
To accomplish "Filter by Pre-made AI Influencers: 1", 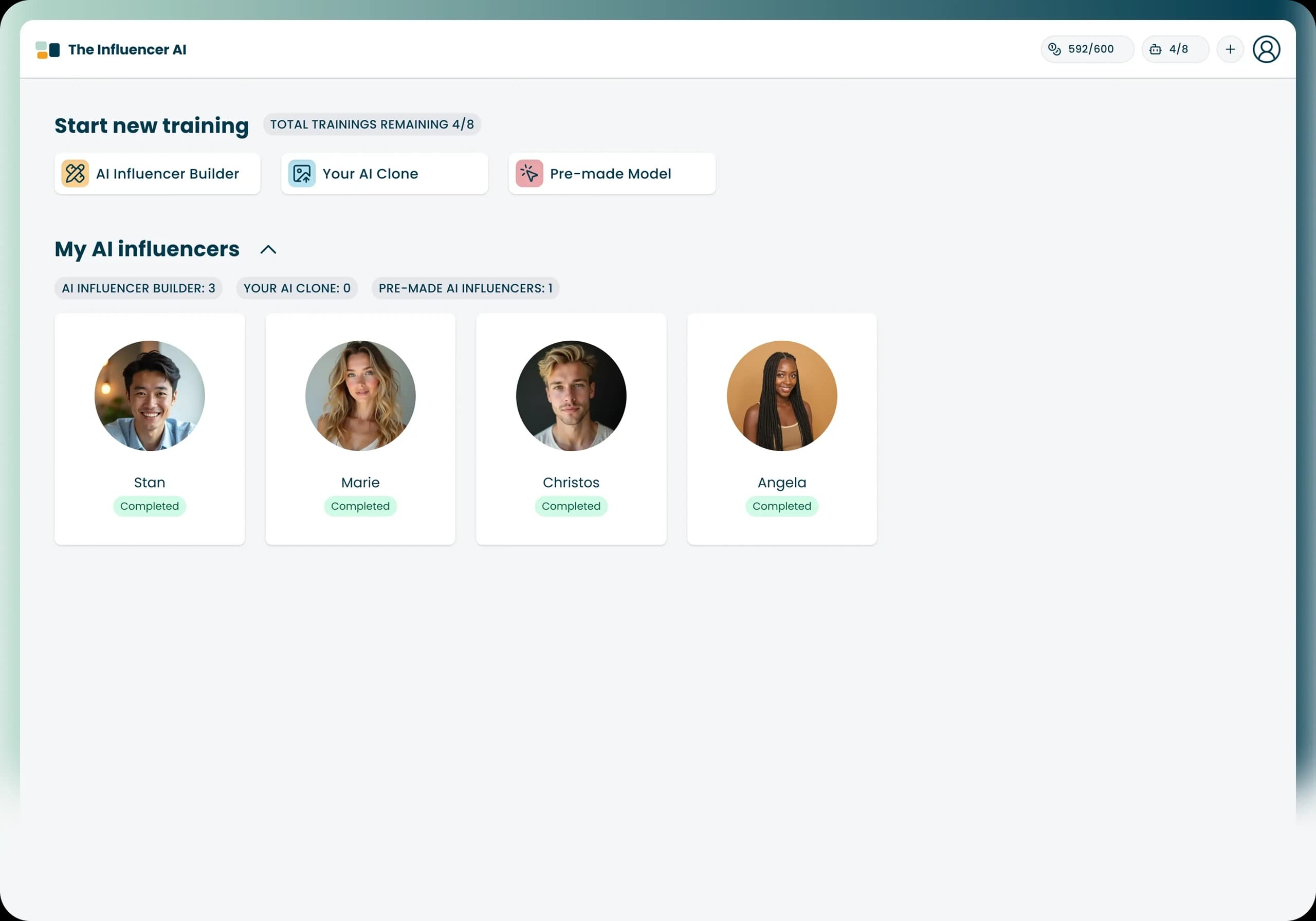I will click(x=465, y=288).
